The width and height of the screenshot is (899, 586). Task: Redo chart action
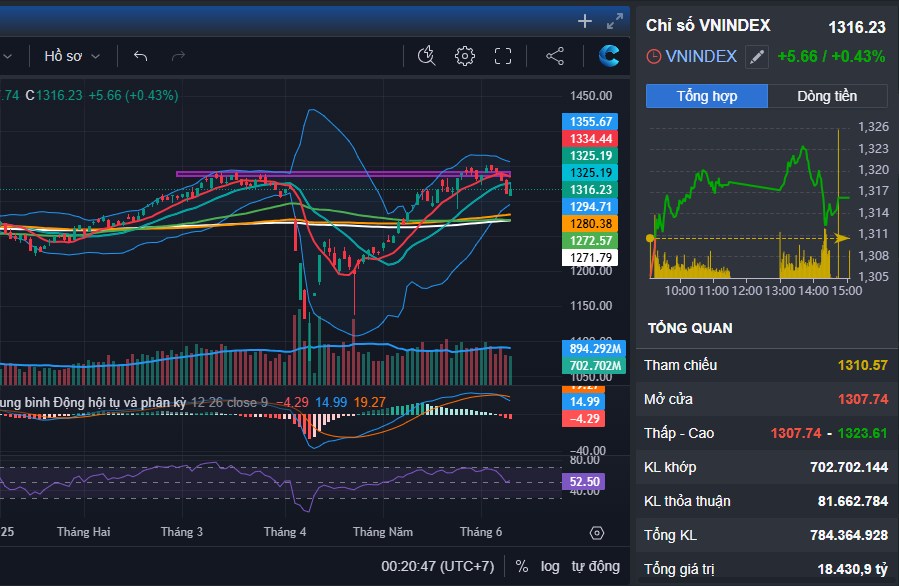(178, 56)
